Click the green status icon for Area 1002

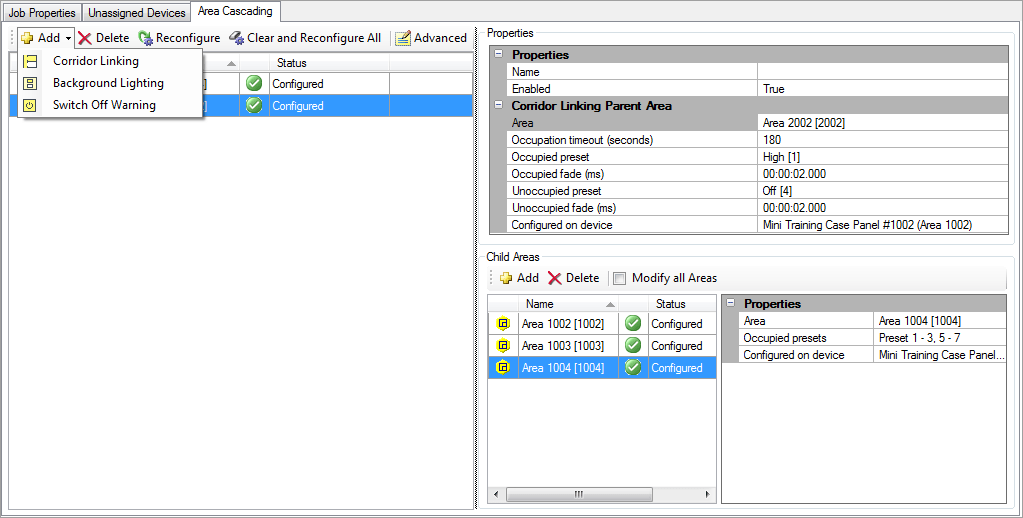[x=633, y=324]
